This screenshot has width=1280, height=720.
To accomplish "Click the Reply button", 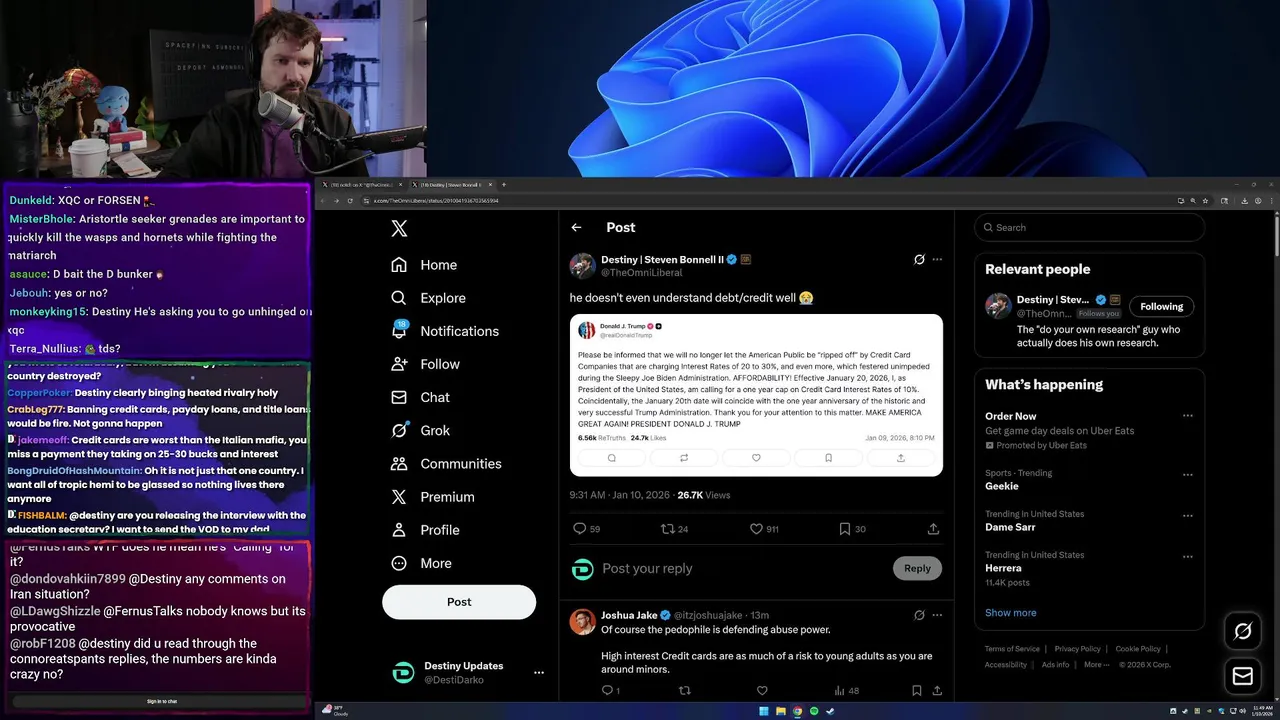I will [x=917, y=568].
